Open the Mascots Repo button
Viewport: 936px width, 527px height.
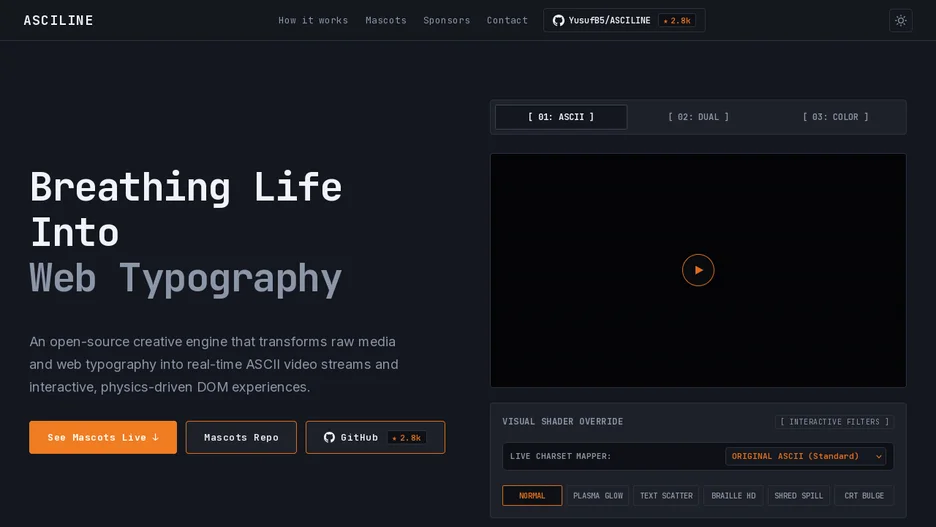click(241, 437)
